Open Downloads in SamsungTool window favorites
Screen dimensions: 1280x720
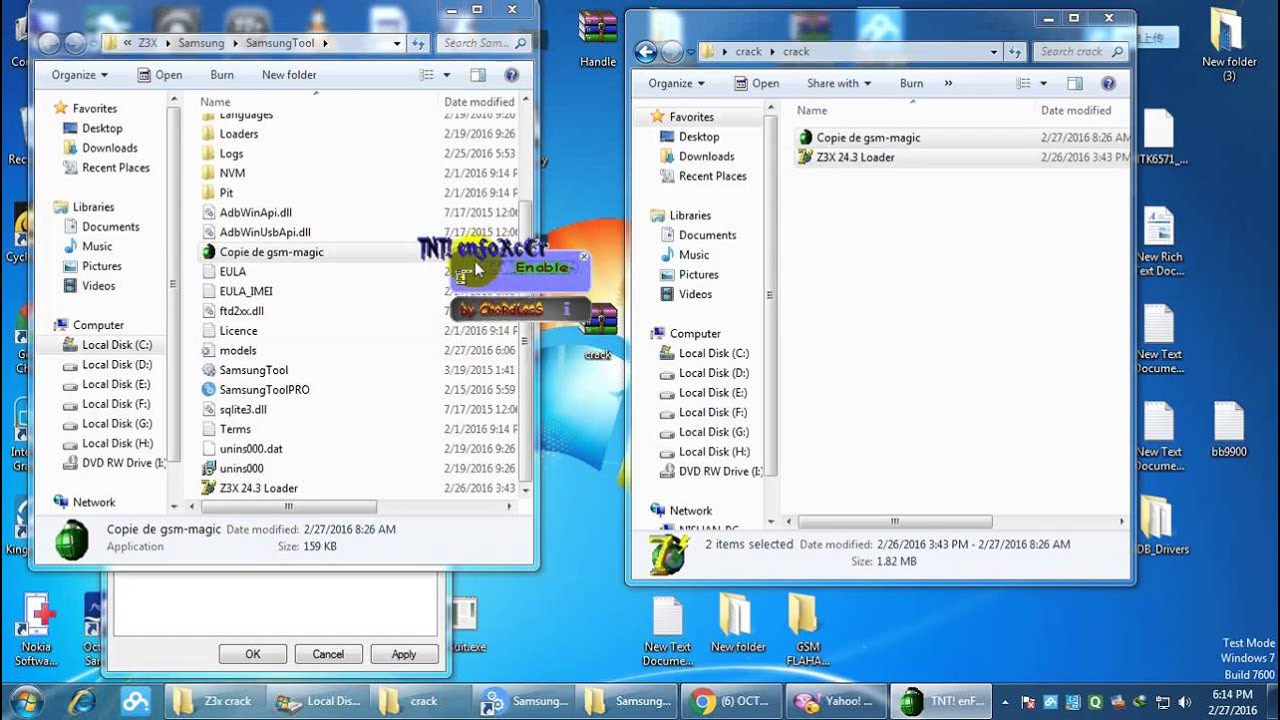(100, 148)
